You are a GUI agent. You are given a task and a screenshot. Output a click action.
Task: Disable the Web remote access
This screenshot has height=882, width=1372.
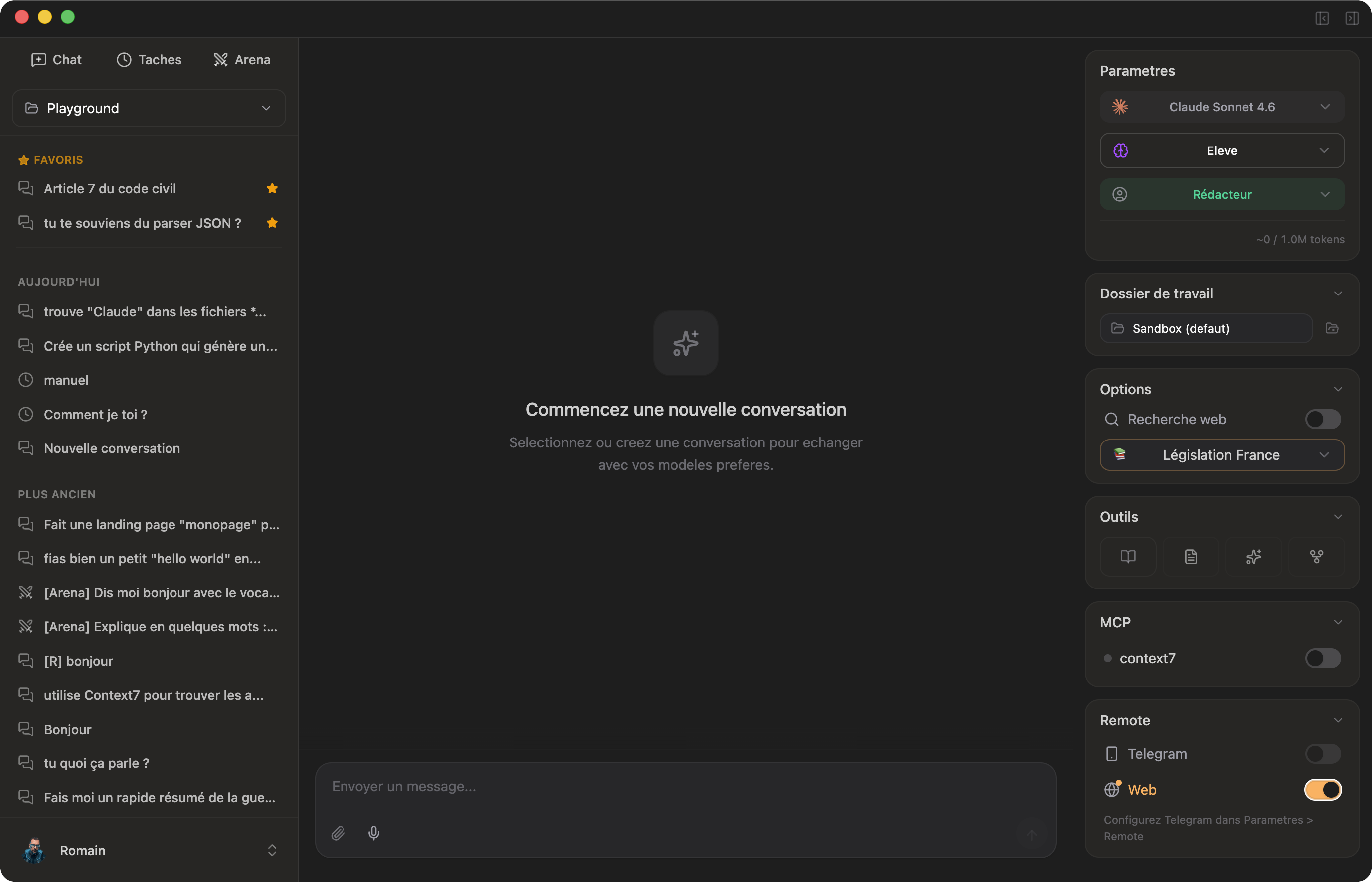[x=1322, y=789]
